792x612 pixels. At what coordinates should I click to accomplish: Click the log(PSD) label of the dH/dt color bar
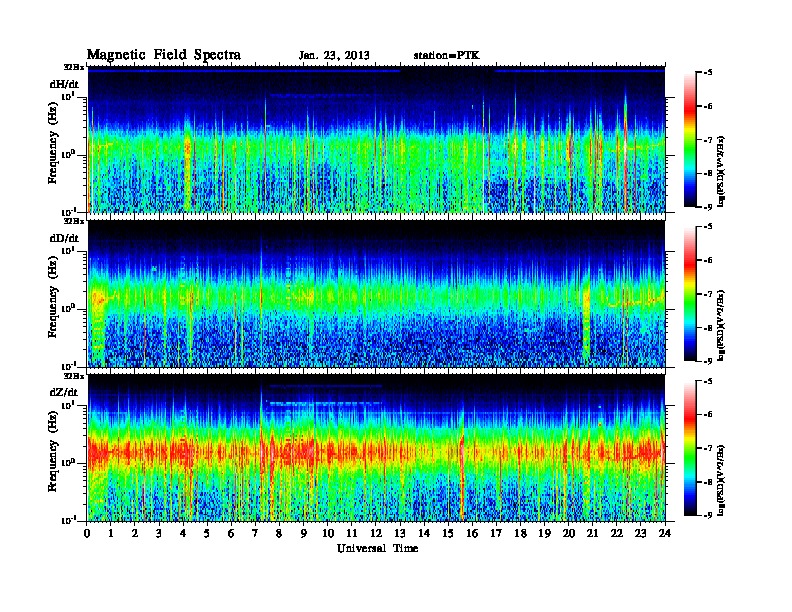[x=721, y=171]
